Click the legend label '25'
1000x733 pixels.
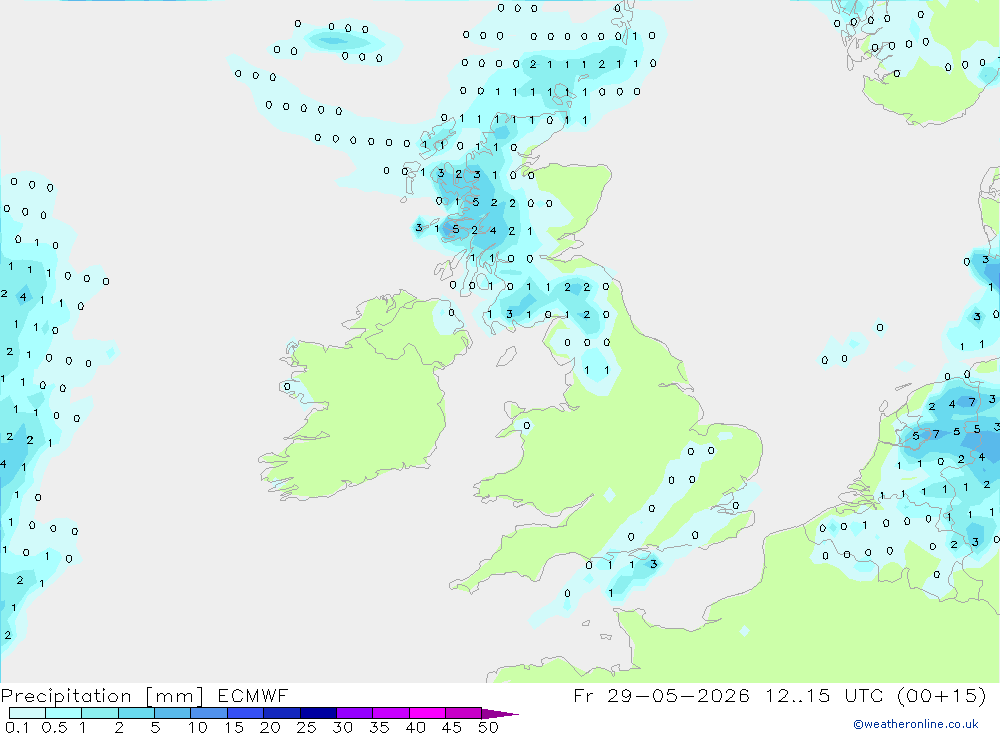[x=306, y=727]
